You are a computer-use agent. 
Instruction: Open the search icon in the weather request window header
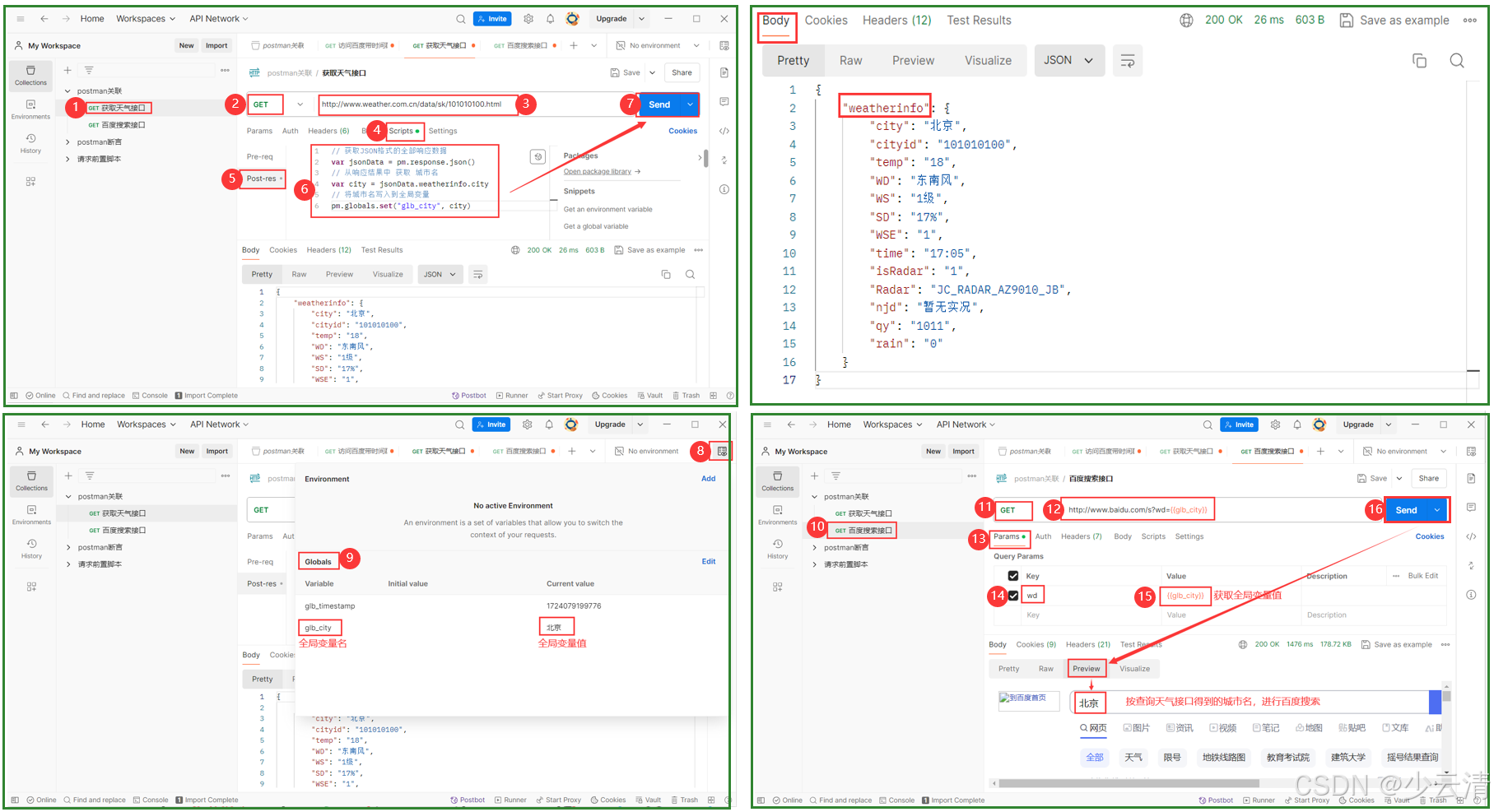click(461, 19)
